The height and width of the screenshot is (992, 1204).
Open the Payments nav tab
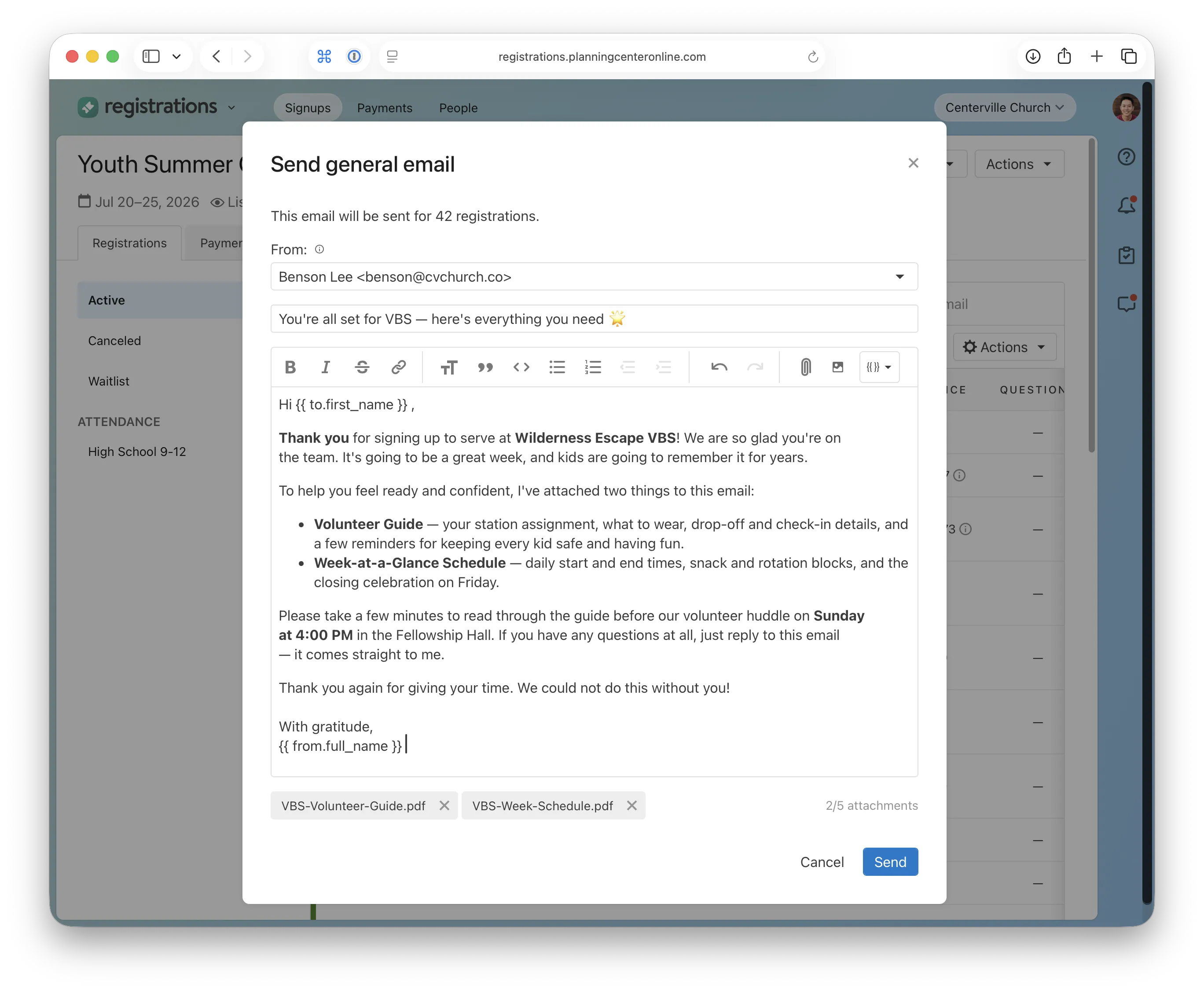[385, 107]
